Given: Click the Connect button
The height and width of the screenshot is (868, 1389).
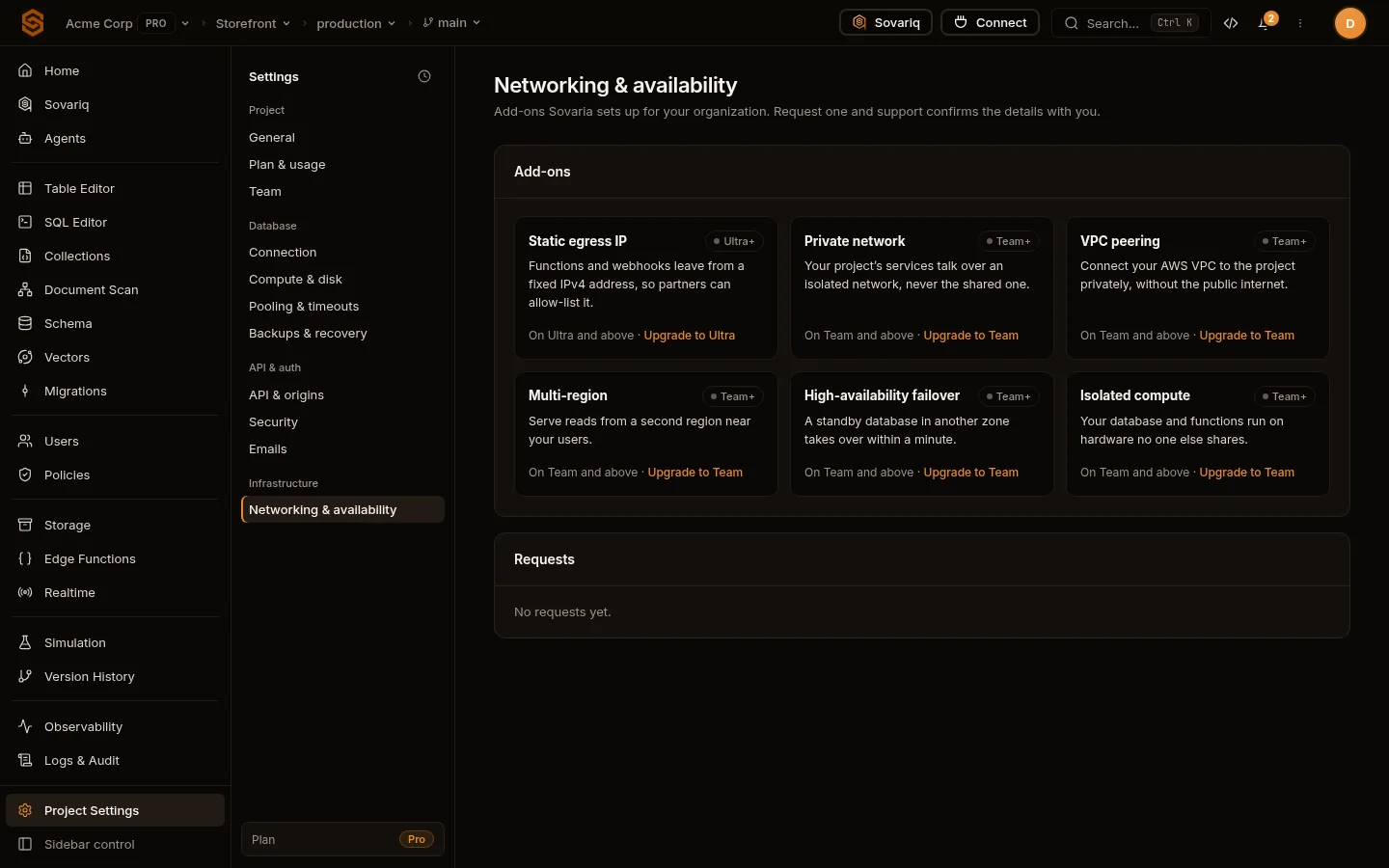Looking at the screenshot, I should 990,23.
